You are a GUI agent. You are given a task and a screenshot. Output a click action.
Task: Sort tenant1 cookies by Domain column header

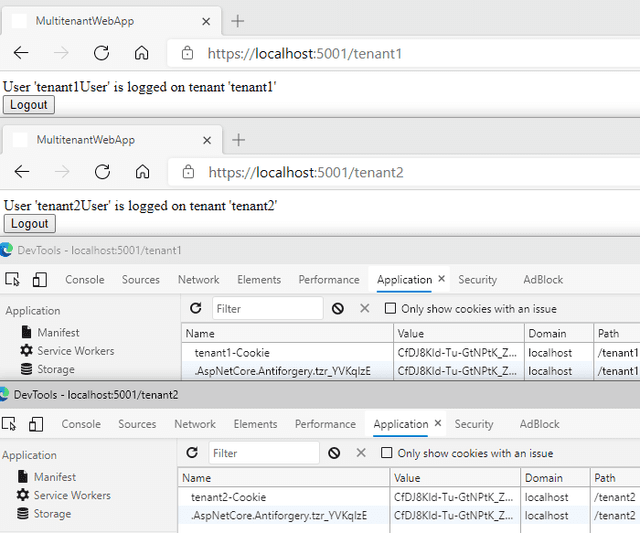pyautogui.click(x=547, y=333)
